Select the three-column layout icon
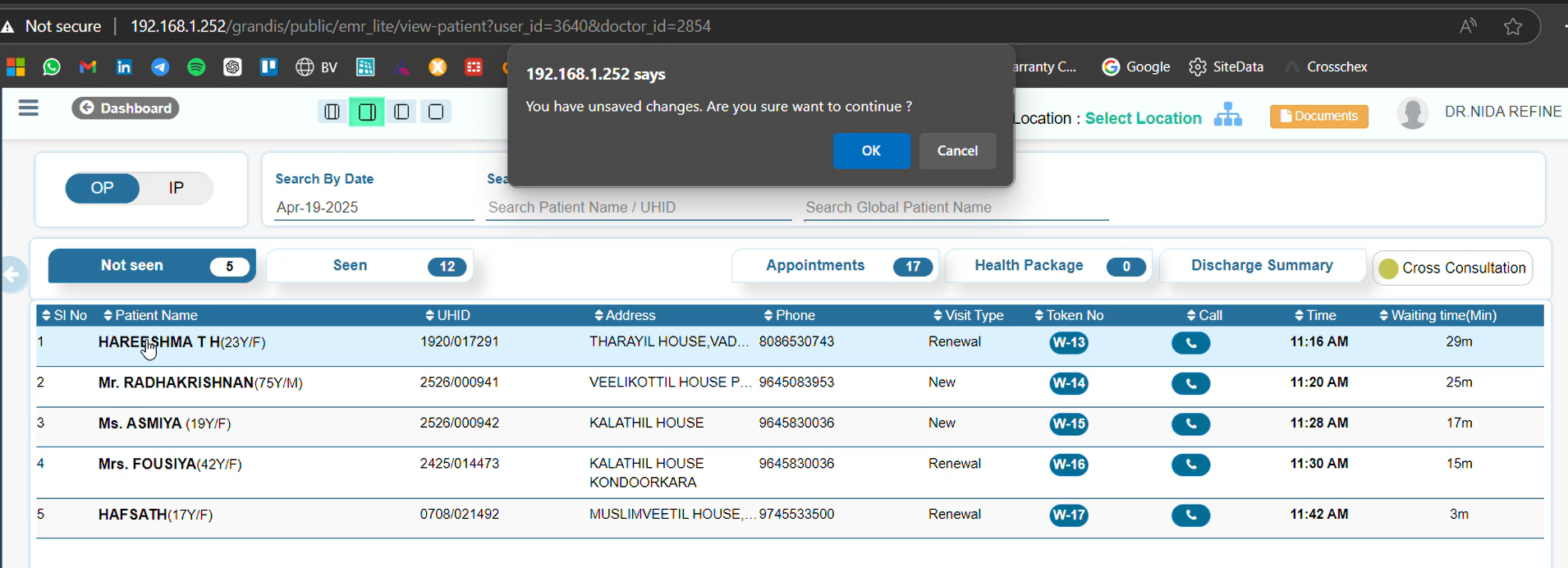The height and width of the screenshot is (568, 1568). point(332,112)
